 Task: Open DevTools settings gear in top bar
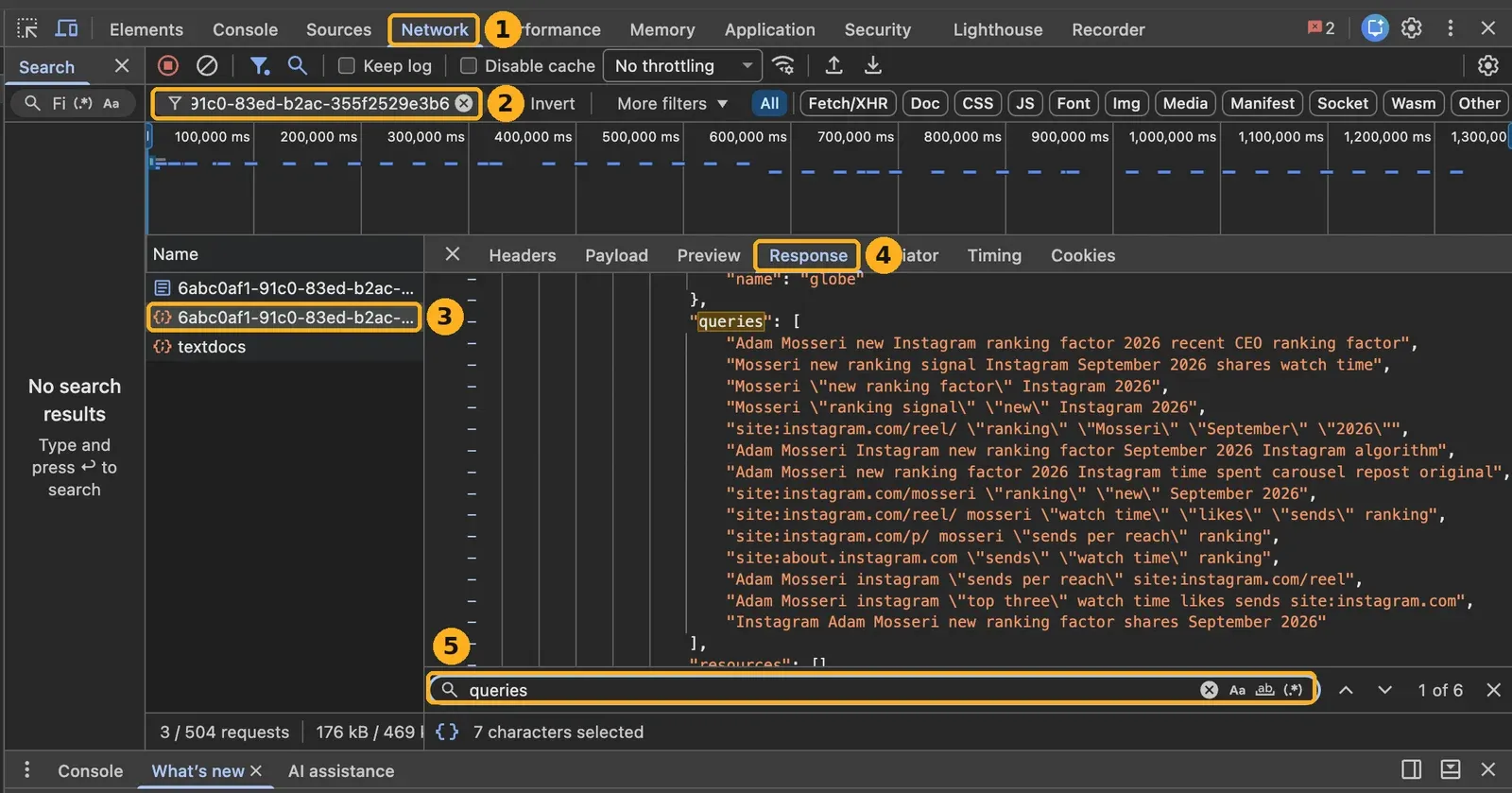coord(1412,28)
